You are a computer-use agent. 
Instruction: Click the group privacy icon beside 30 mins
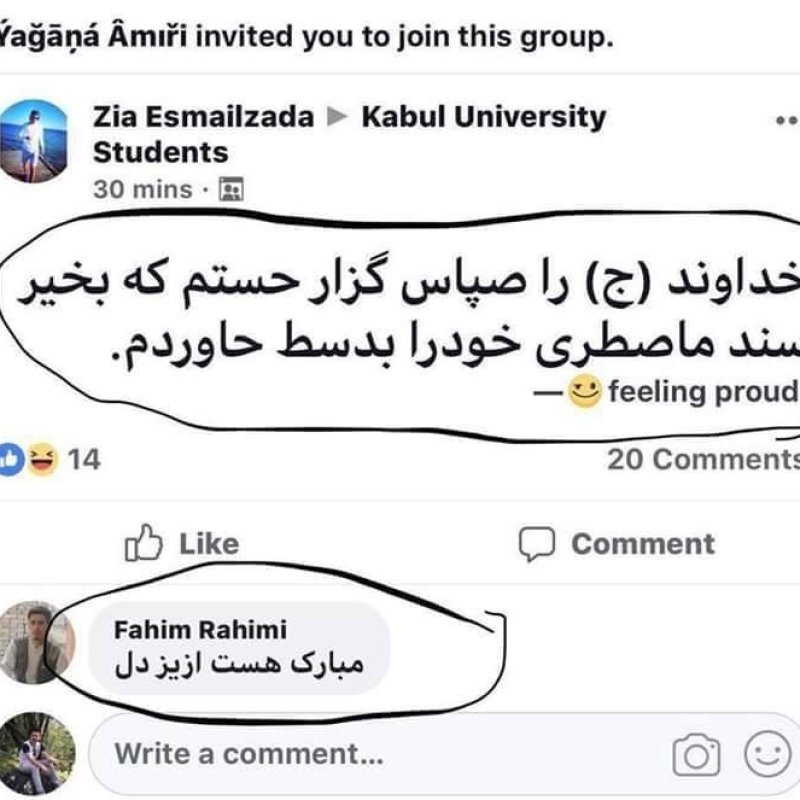pyautogui.click(x=231, y=188)
